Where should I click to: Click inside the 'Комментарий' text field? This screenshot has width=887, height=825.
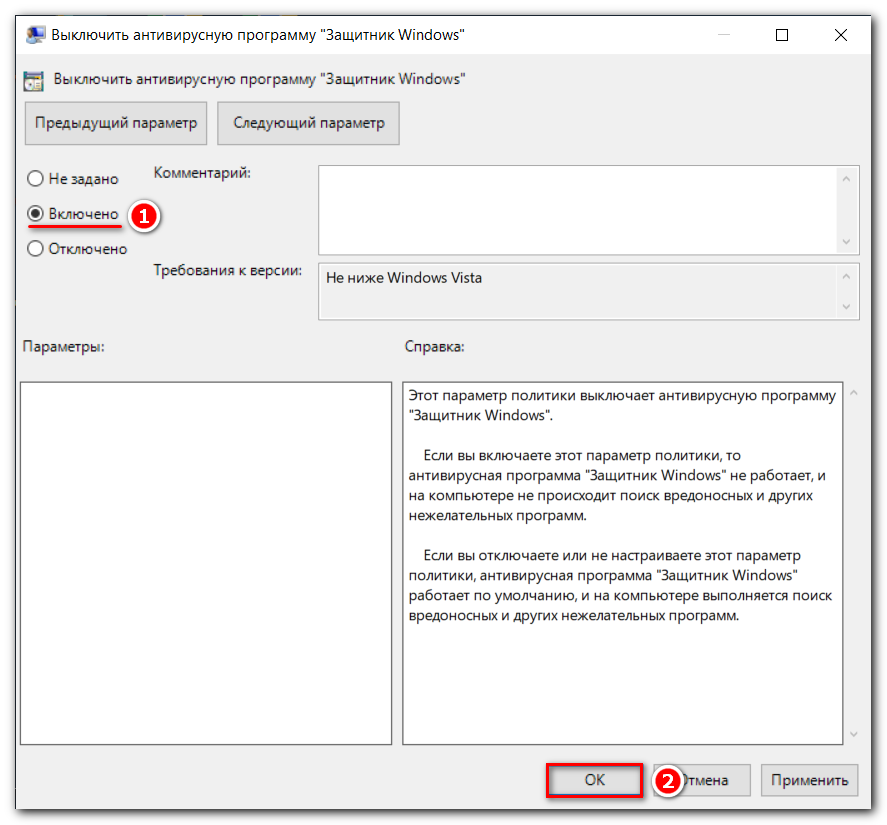coord(577,210)
